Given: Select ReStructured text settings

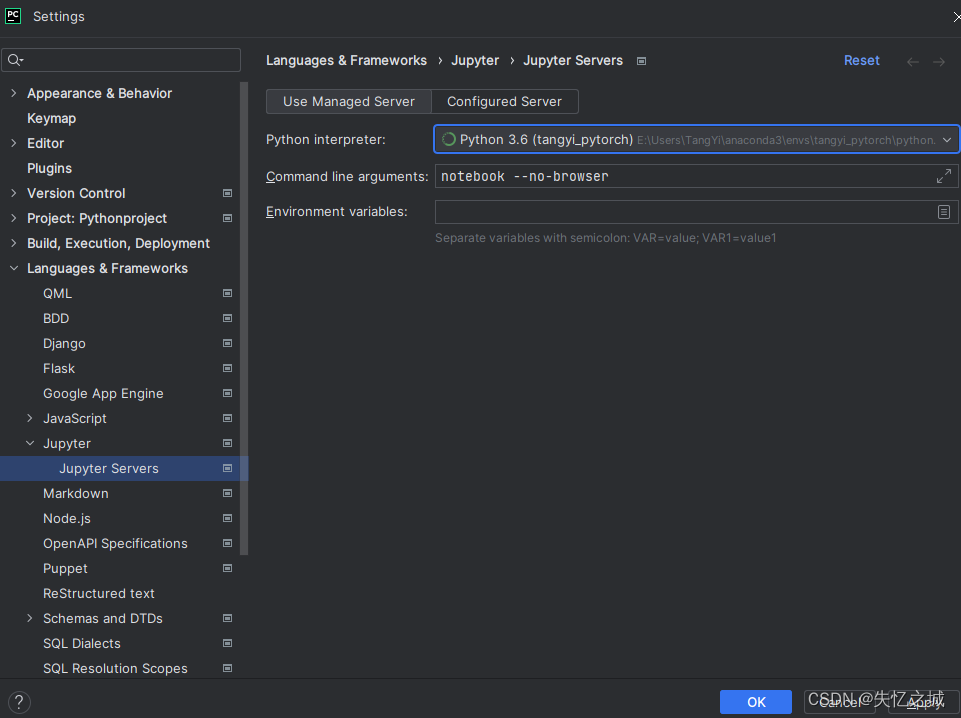Looking at the screenshot, I should 99,594.
